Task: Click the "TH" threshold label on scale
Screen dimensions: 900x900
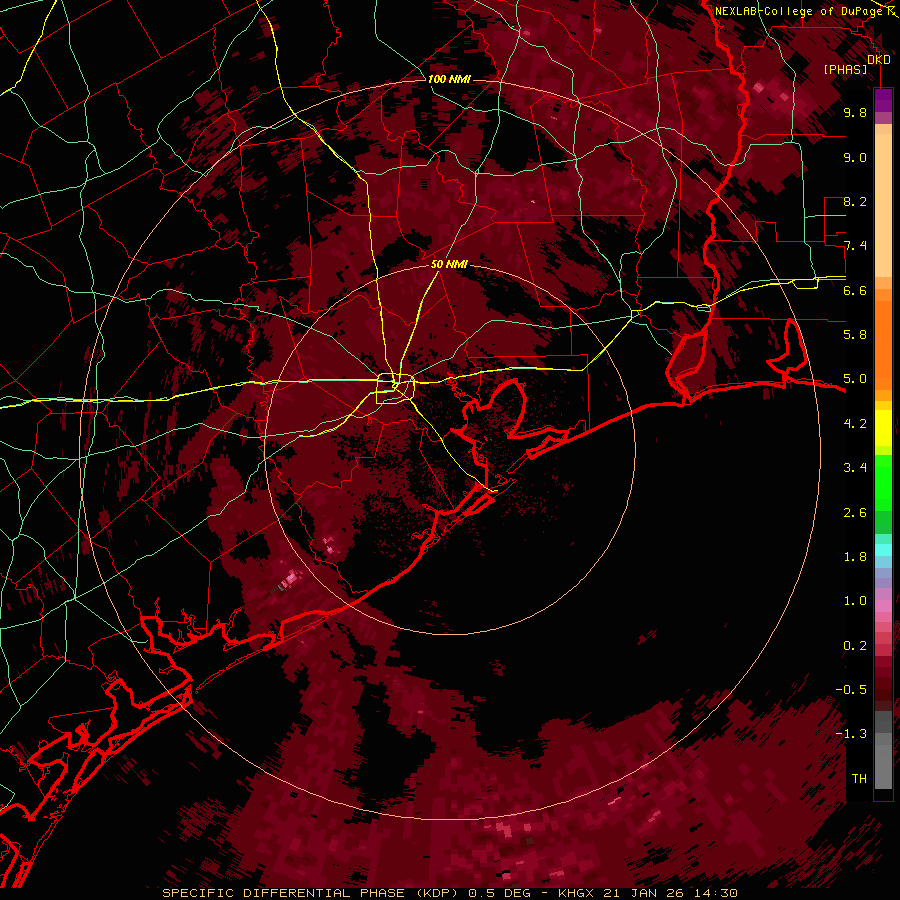Action: (x=859, y=778)
